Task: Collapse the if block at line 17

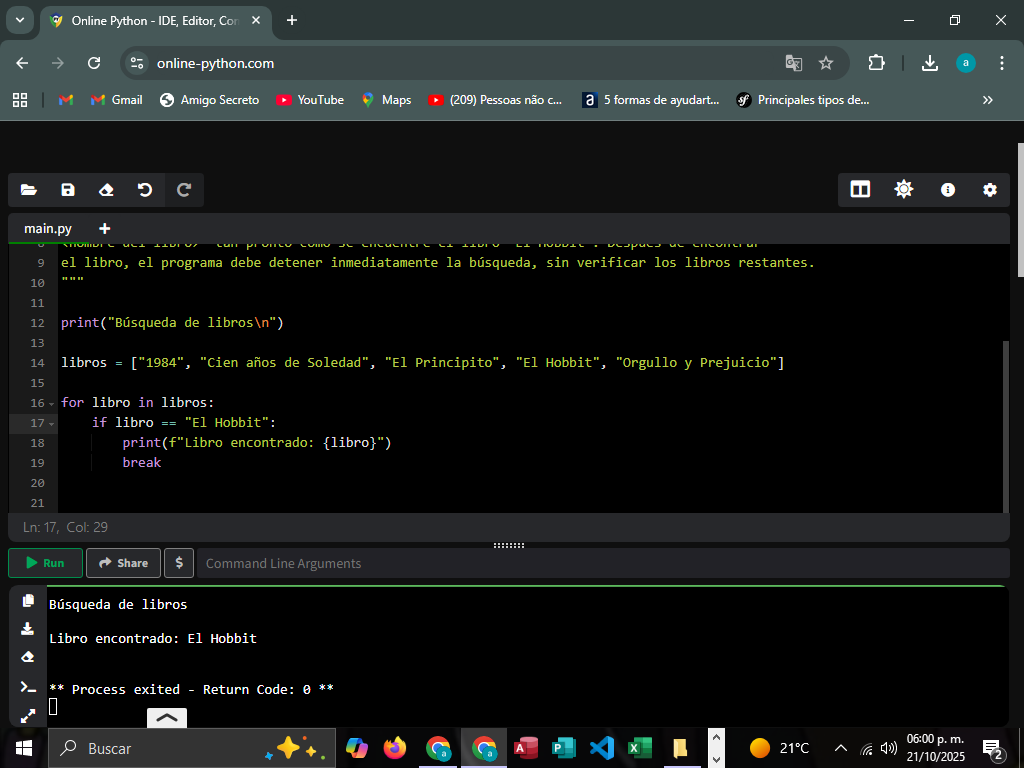Action: (x=51, y=423)
